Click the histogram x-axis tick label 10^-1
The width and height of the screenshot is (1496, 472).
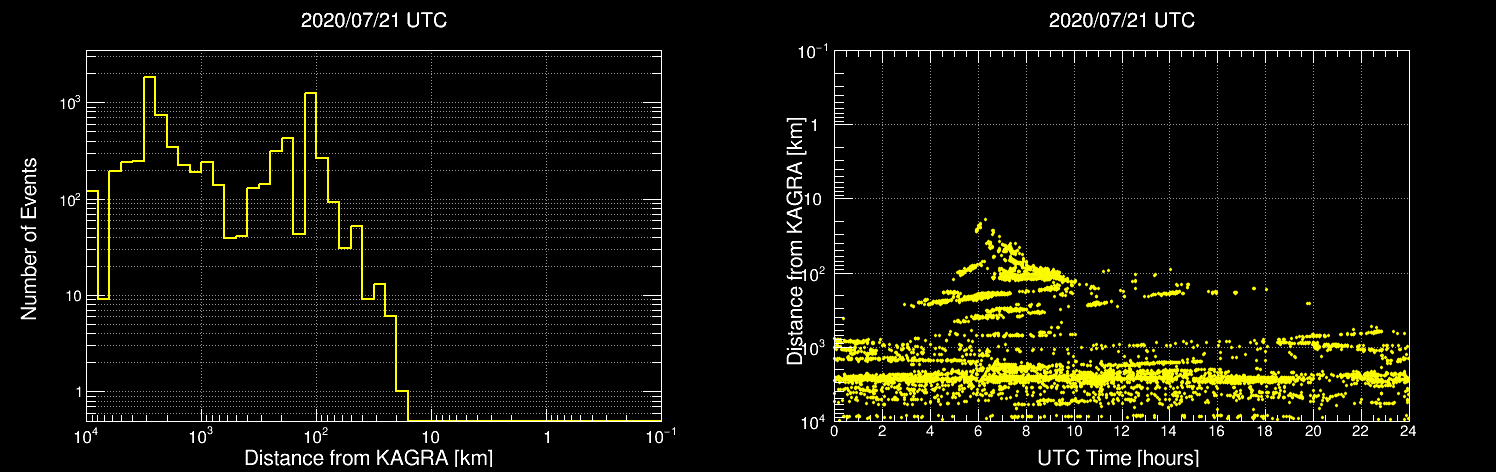click(661, 436)
